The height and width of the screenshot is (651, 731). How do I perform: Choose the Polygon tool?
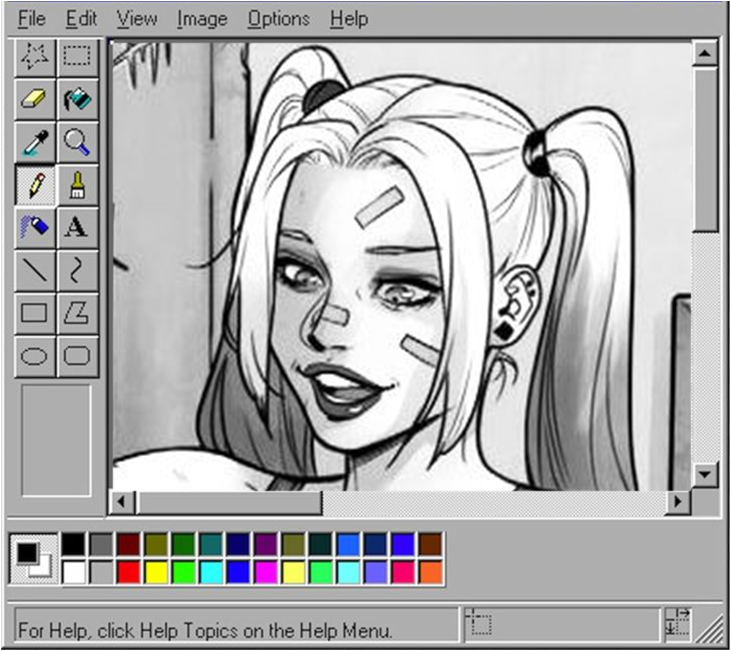pyautogui.click(x=77, y=313)
